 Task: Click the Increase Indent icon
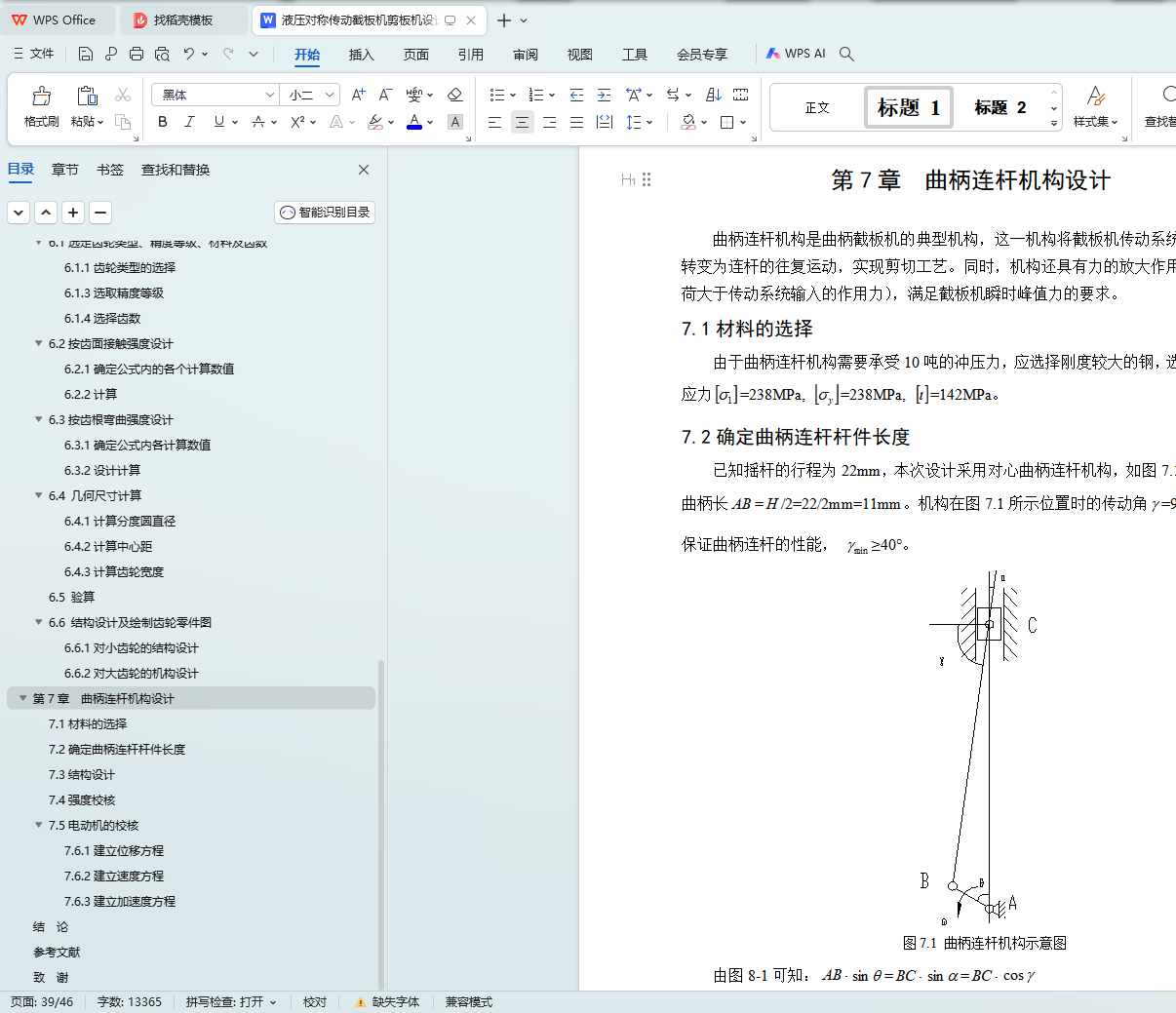(x=604, y=95)
